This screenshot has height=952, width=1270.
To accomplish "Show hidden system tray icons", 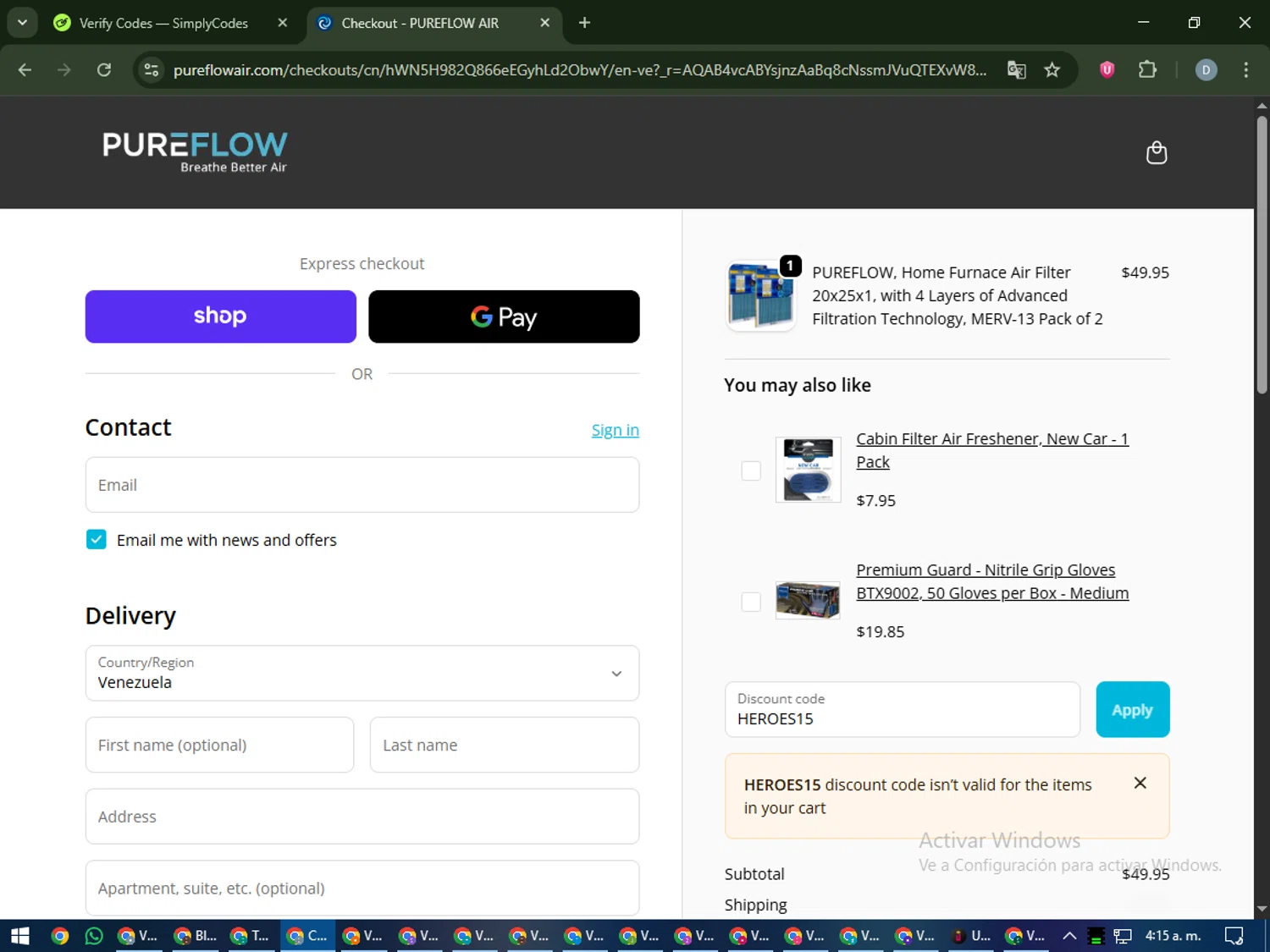I will tap(1069, 936).
